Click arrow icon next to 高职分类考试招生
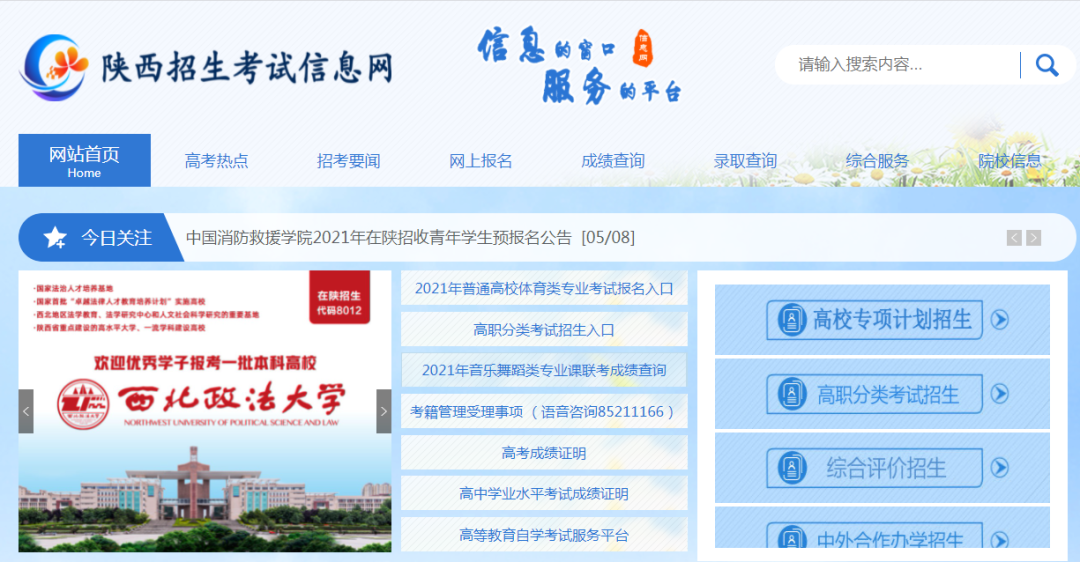Screen dimensions: 1080x562 coord(999,394)
